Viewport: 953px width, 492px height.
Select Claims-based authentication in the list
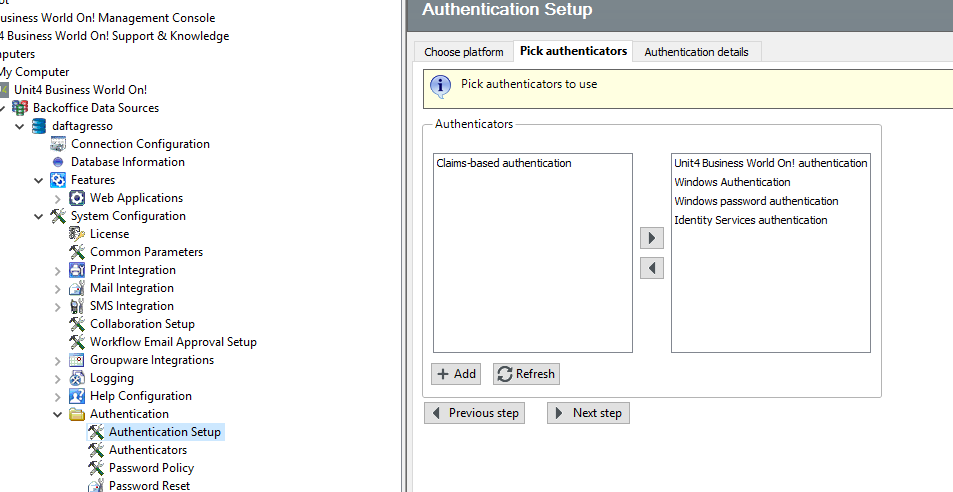[x=504, y=163]
